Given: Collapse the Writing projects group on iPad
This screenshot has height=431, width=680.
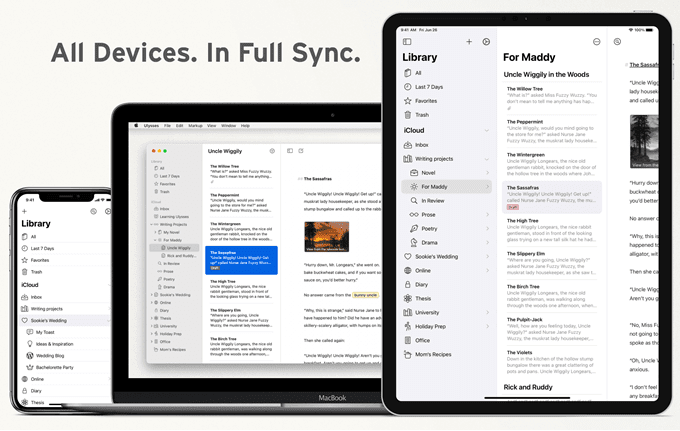Looking at the screenshot, I should point(487,159).
